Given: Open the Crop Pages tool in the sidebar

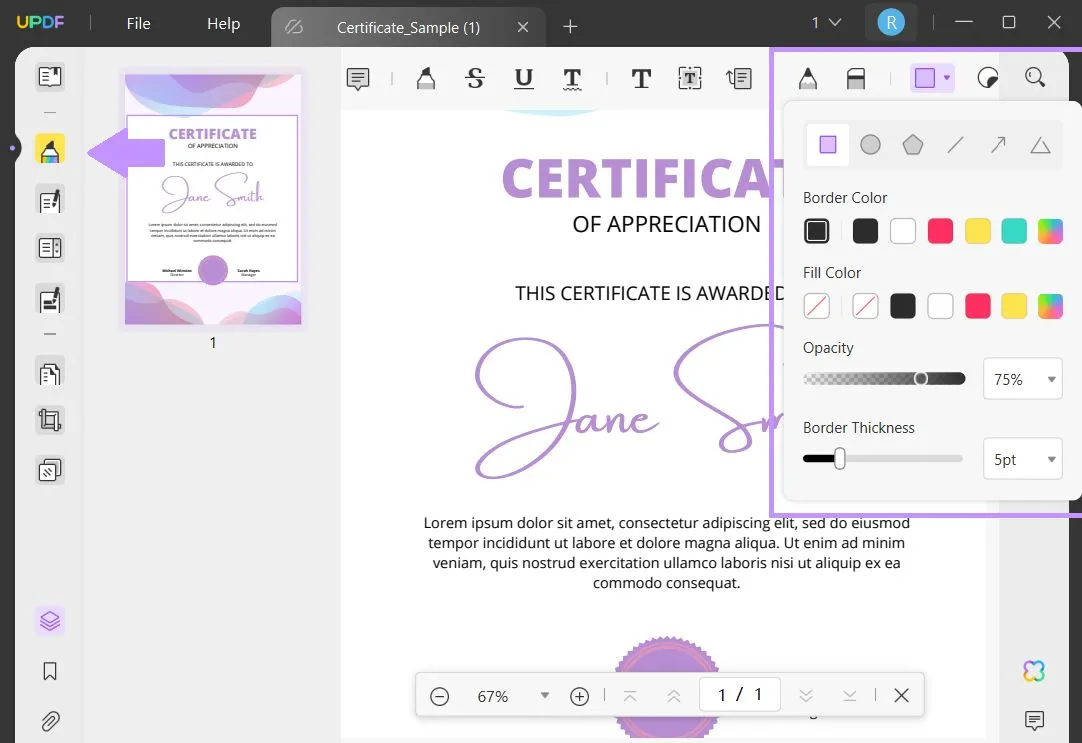Looking at the screenshot, I should 49,420.
